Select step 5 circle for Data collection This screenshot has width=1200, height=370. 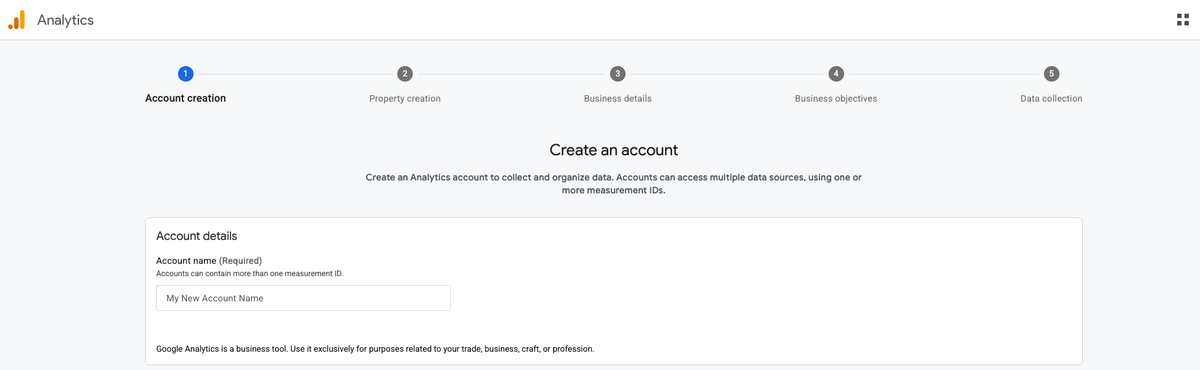(x=1051, y=73)
